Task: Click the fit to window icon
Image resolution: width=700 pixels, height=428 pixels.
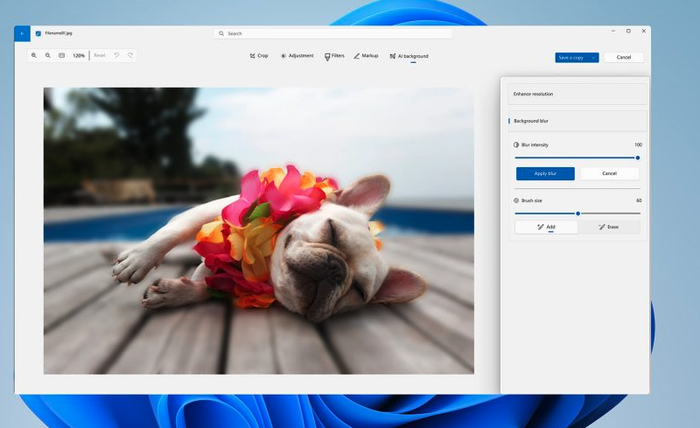Action: pyautogui.click(x=62, y=56)
